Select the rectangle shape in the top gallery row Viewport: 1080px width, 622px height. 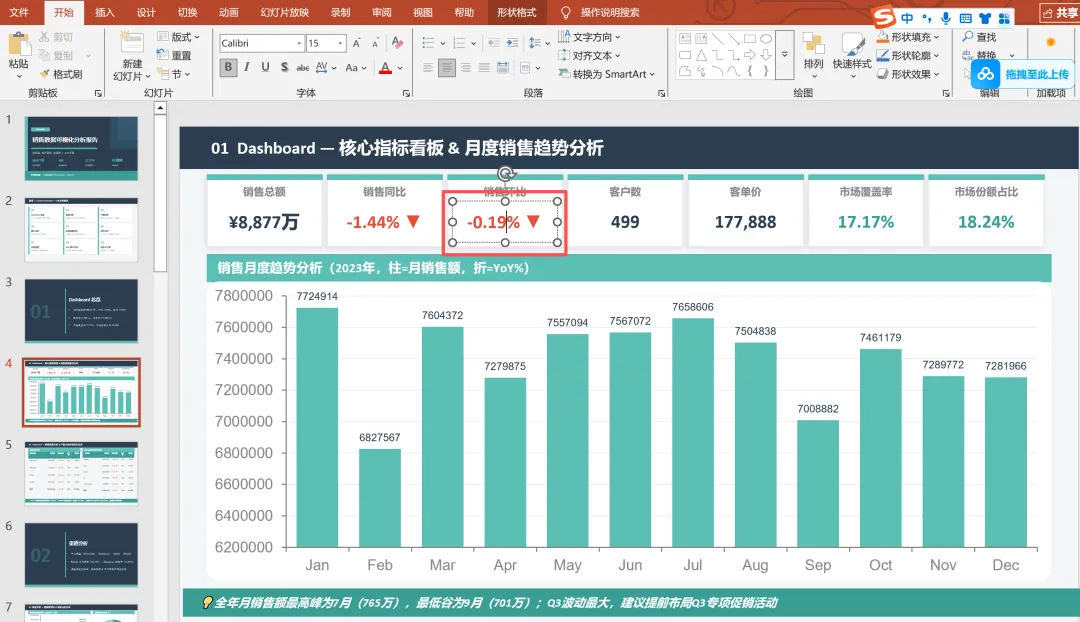(x=750, y=39)
